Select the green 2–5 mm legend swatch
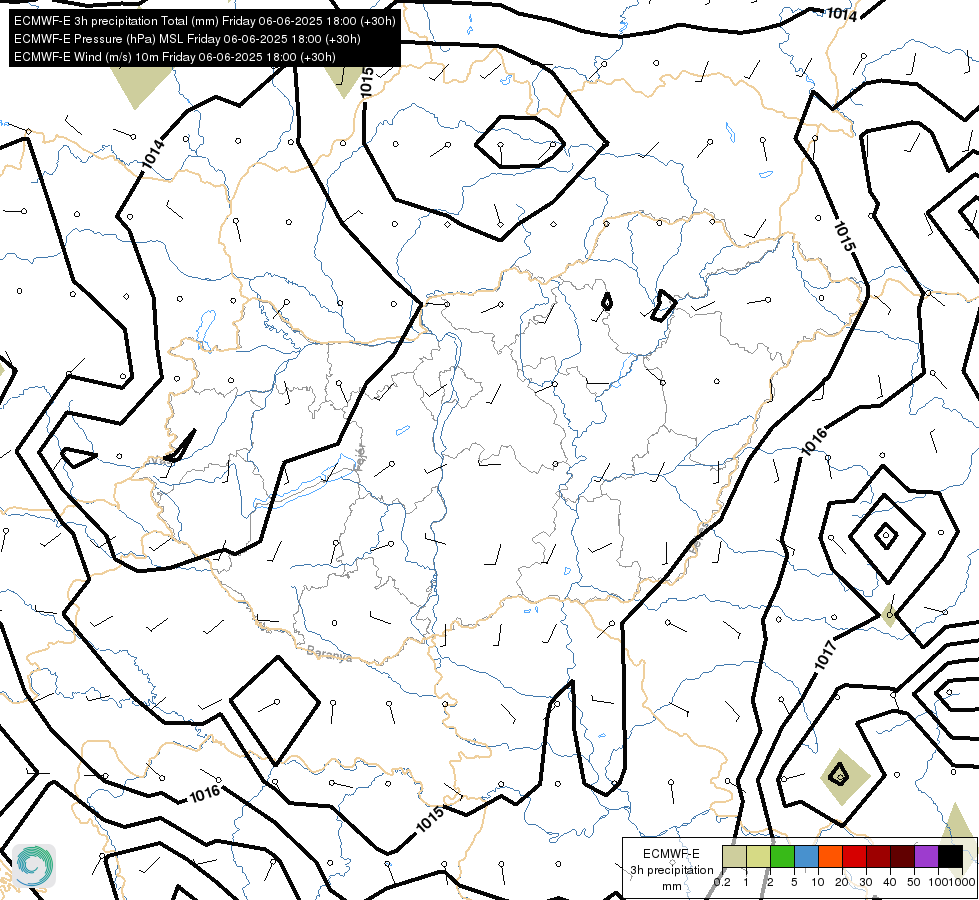This screenshot has height=900, width=979. [782, 856]
